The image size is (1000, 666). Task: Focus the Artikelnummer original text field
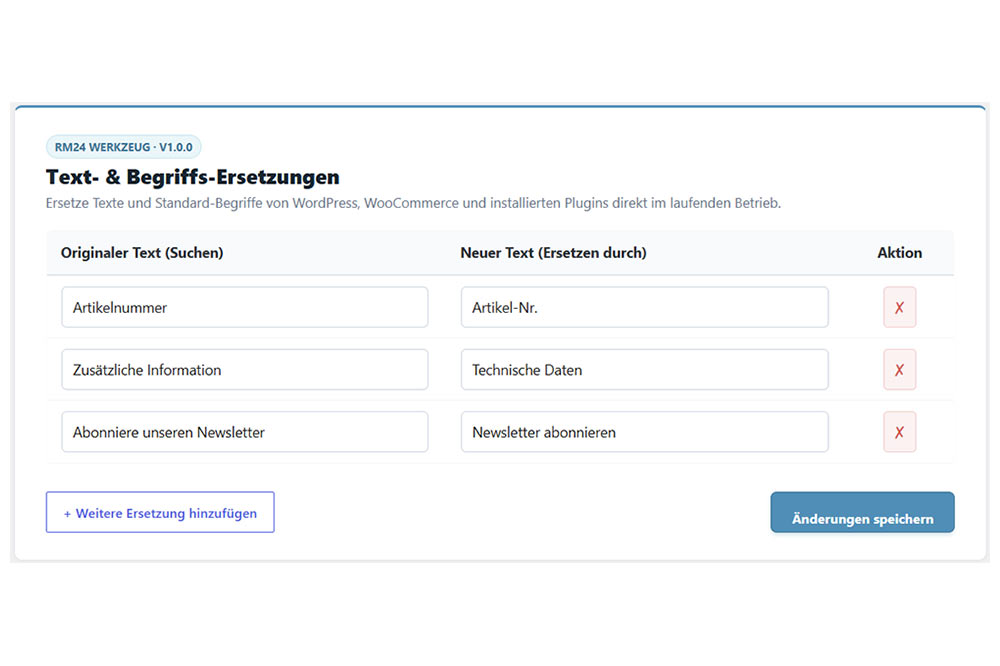pyautogui.click(x=245, y=307)
